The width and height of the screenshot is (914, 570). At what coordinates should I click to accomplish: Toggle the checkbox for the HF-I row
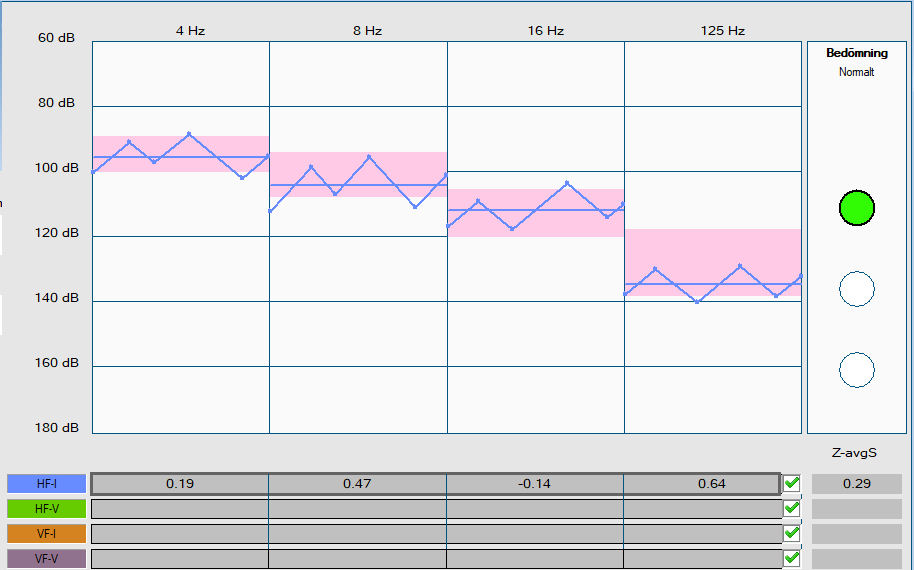coord(792,484)
